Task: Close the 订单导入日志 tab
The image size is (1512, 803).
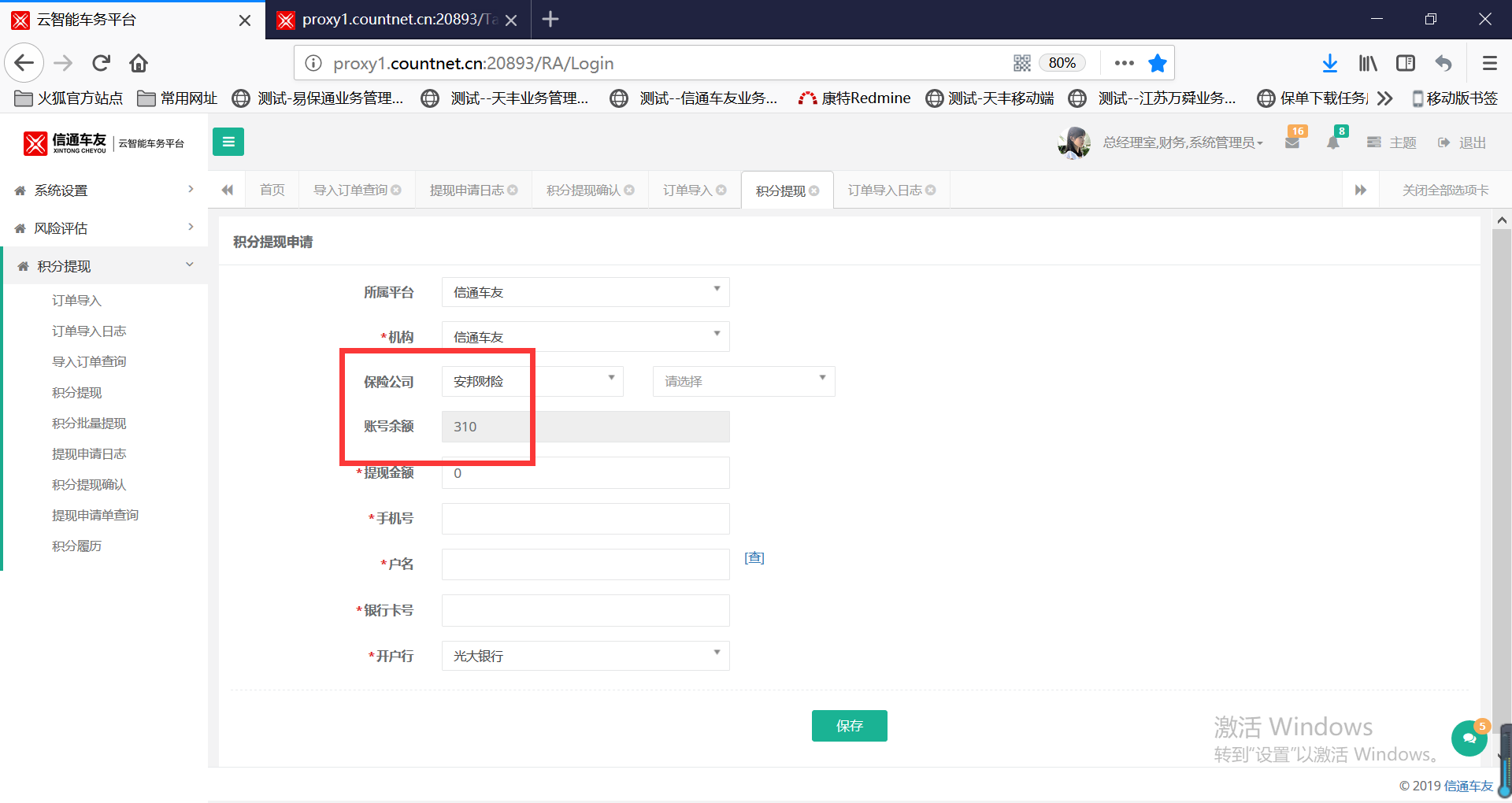Action: (931, 190)
